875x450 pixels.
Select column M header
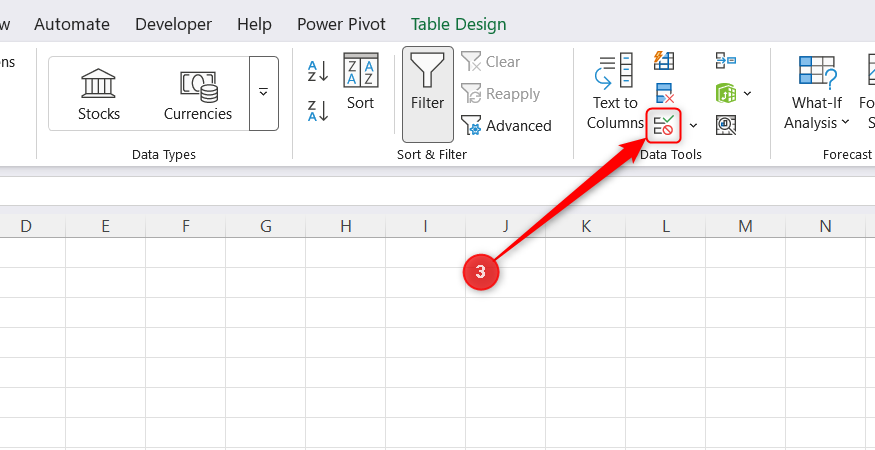pos(746,226)
